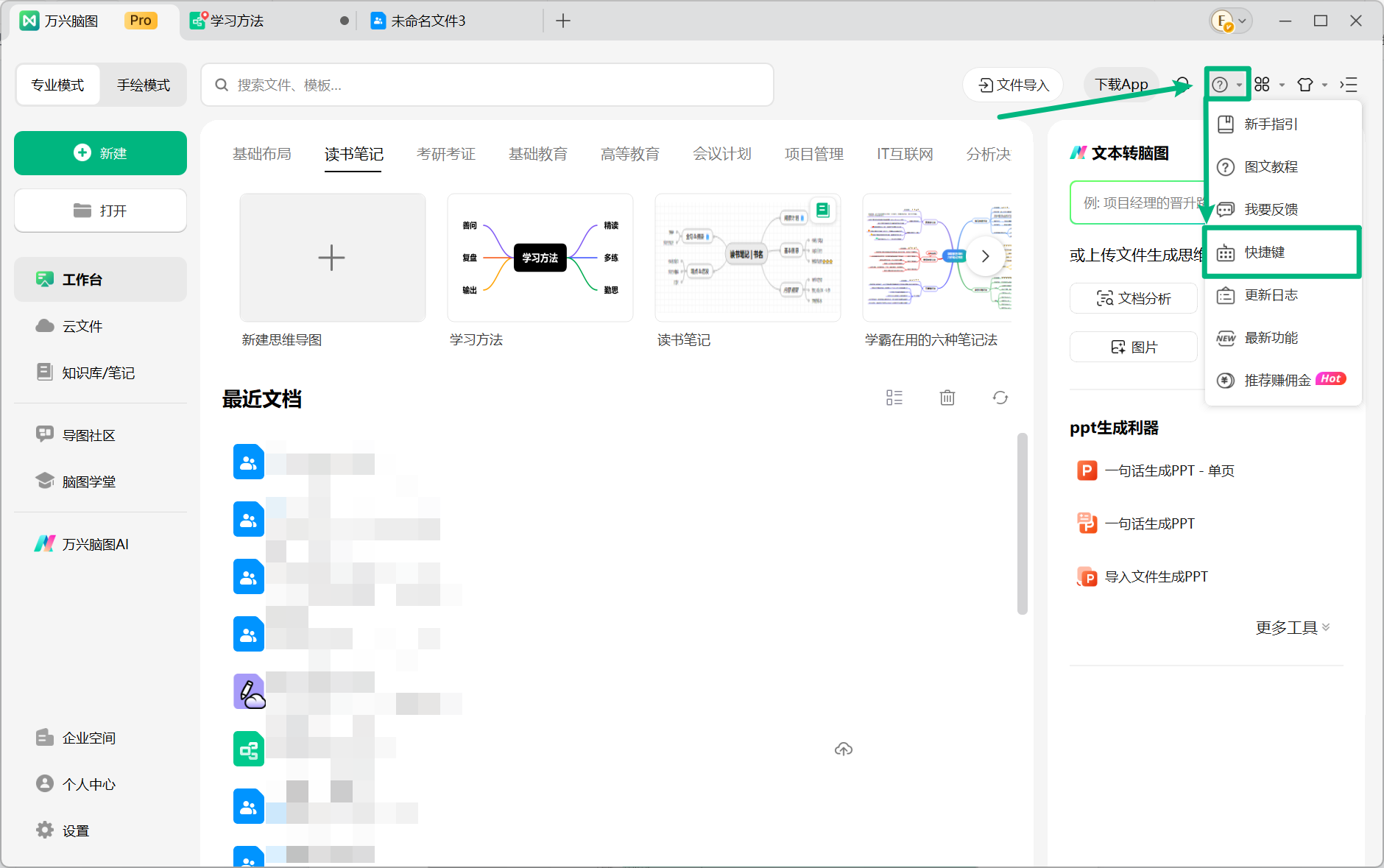Click the Pro badge

(141, 21)
